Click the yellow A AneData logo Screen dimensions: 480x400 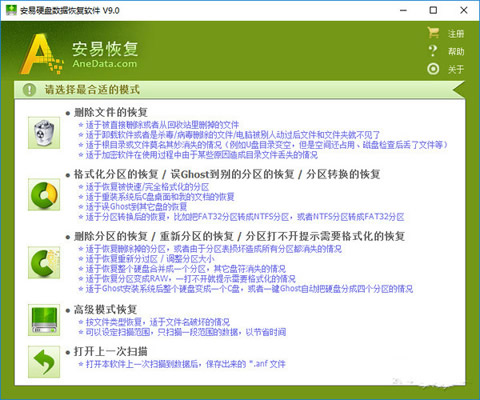(x=41, y=53)
